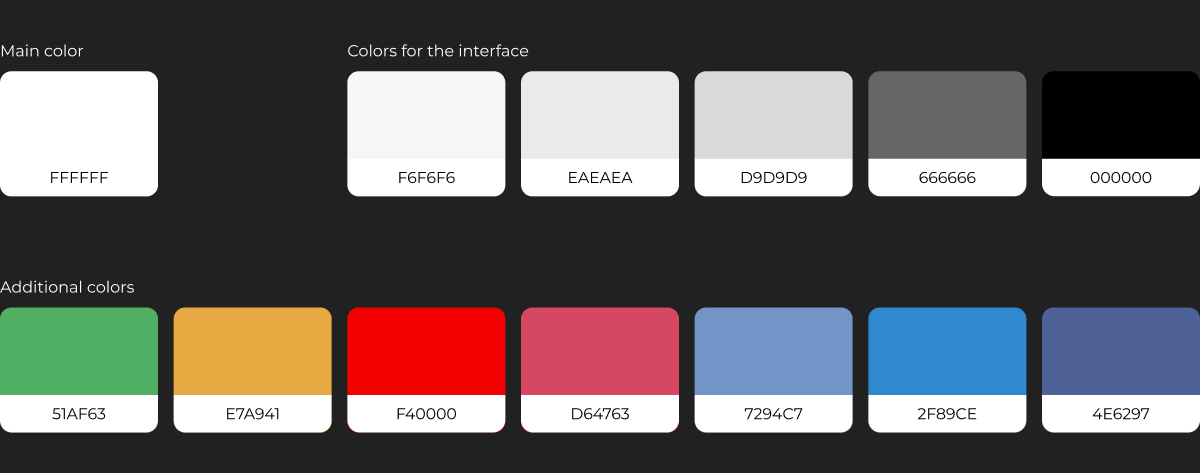Click the "Main color" heading
The height and width of the screenshot is (473, 1200).
42,51
